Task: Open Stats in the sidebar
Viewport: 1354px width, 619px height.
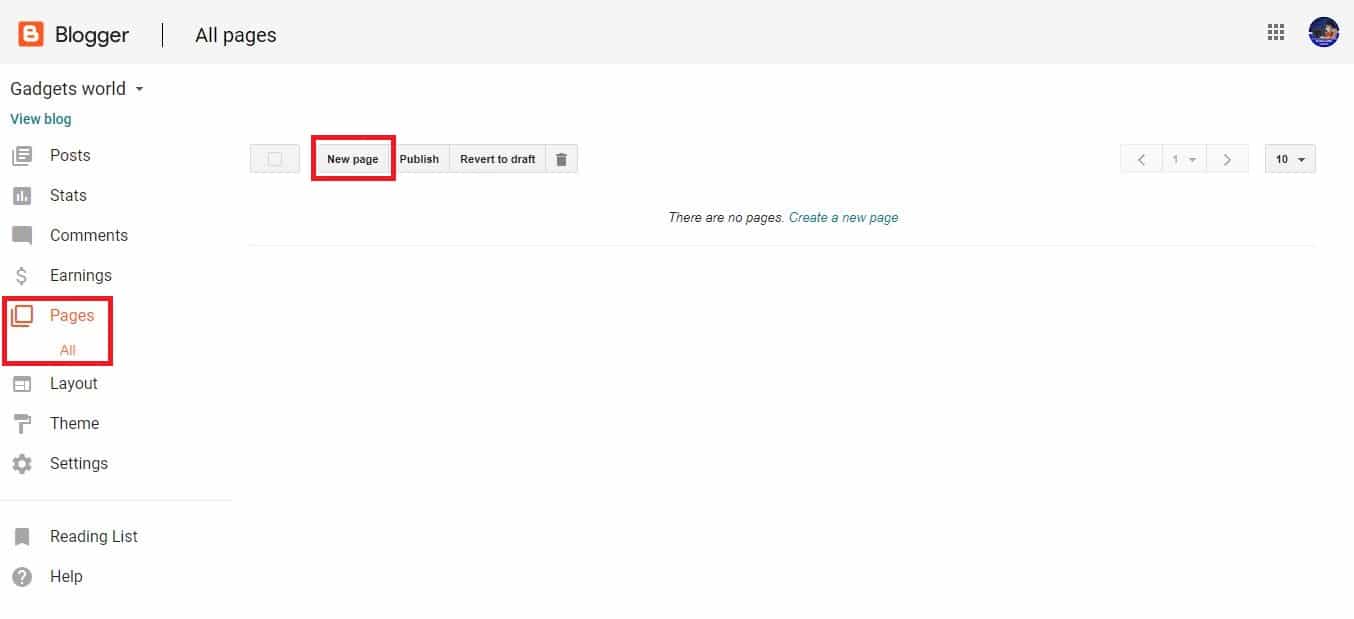Action: (x=68, y=196)
